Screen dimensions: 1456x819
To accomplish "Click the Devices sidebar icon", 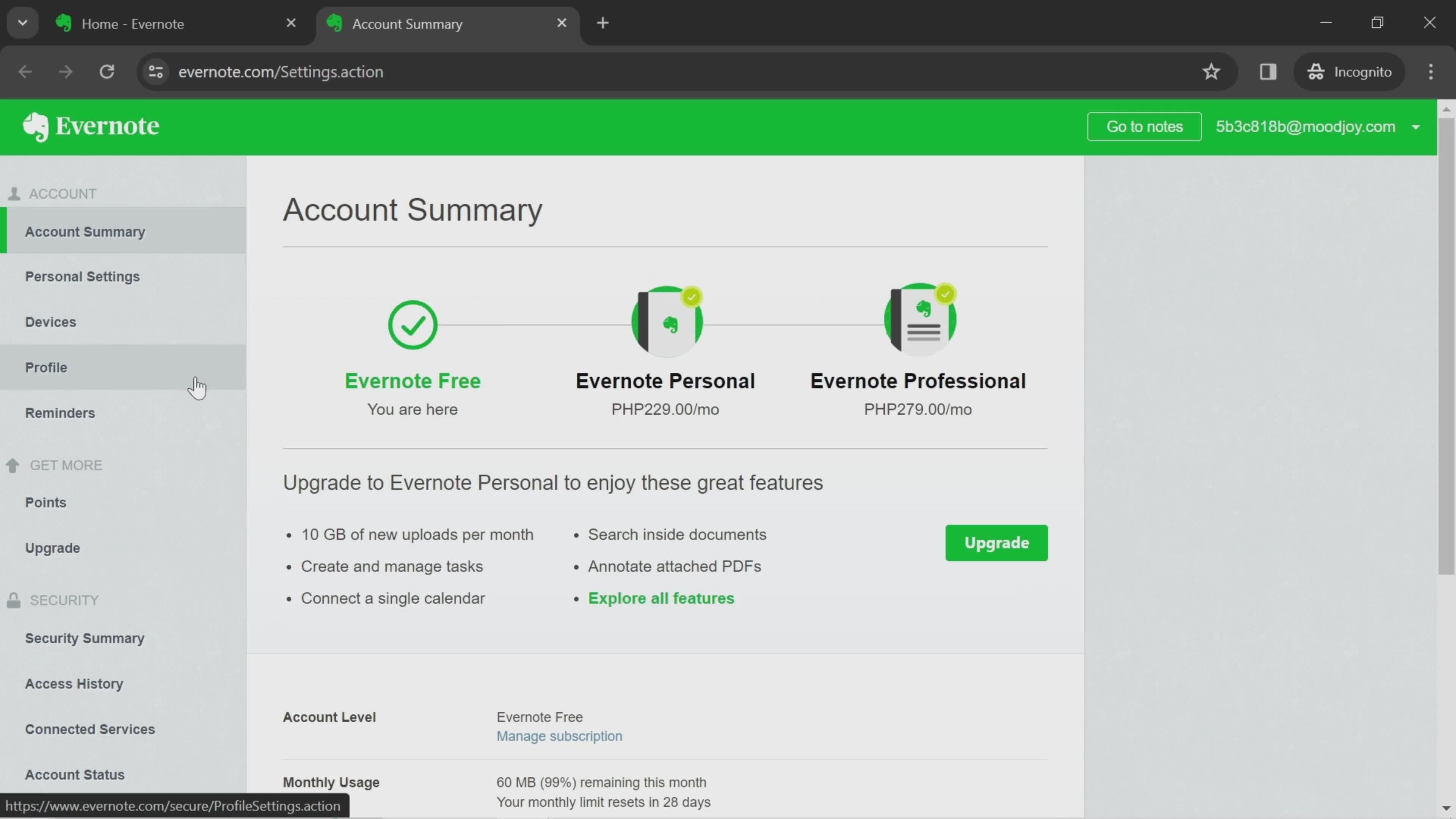I will (x=50, y=321).
